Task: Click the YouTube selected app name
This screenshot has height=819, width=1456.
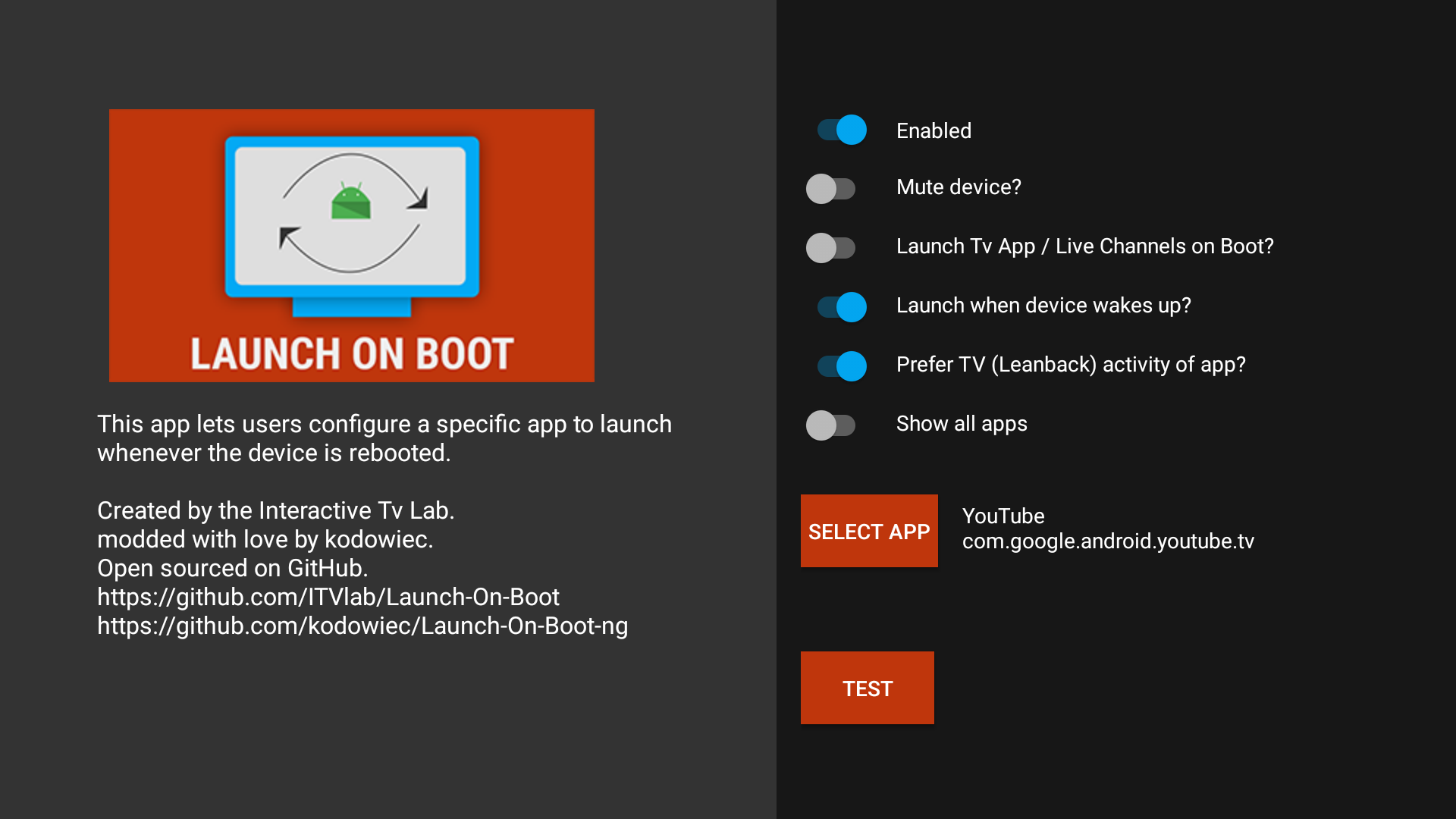Action: [x=1003, y=516]
